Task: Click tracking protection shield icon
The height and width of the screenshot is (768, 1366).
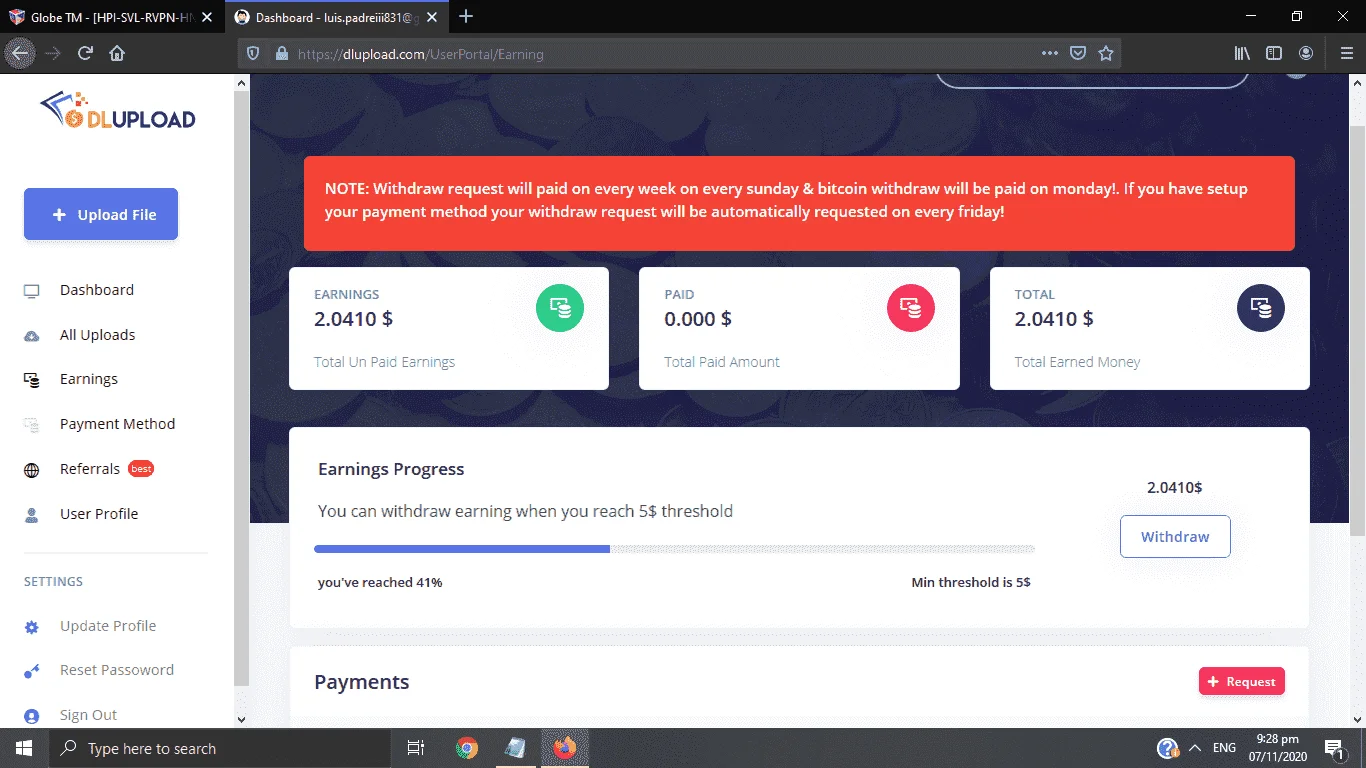Action: click(x=253, y=54)
